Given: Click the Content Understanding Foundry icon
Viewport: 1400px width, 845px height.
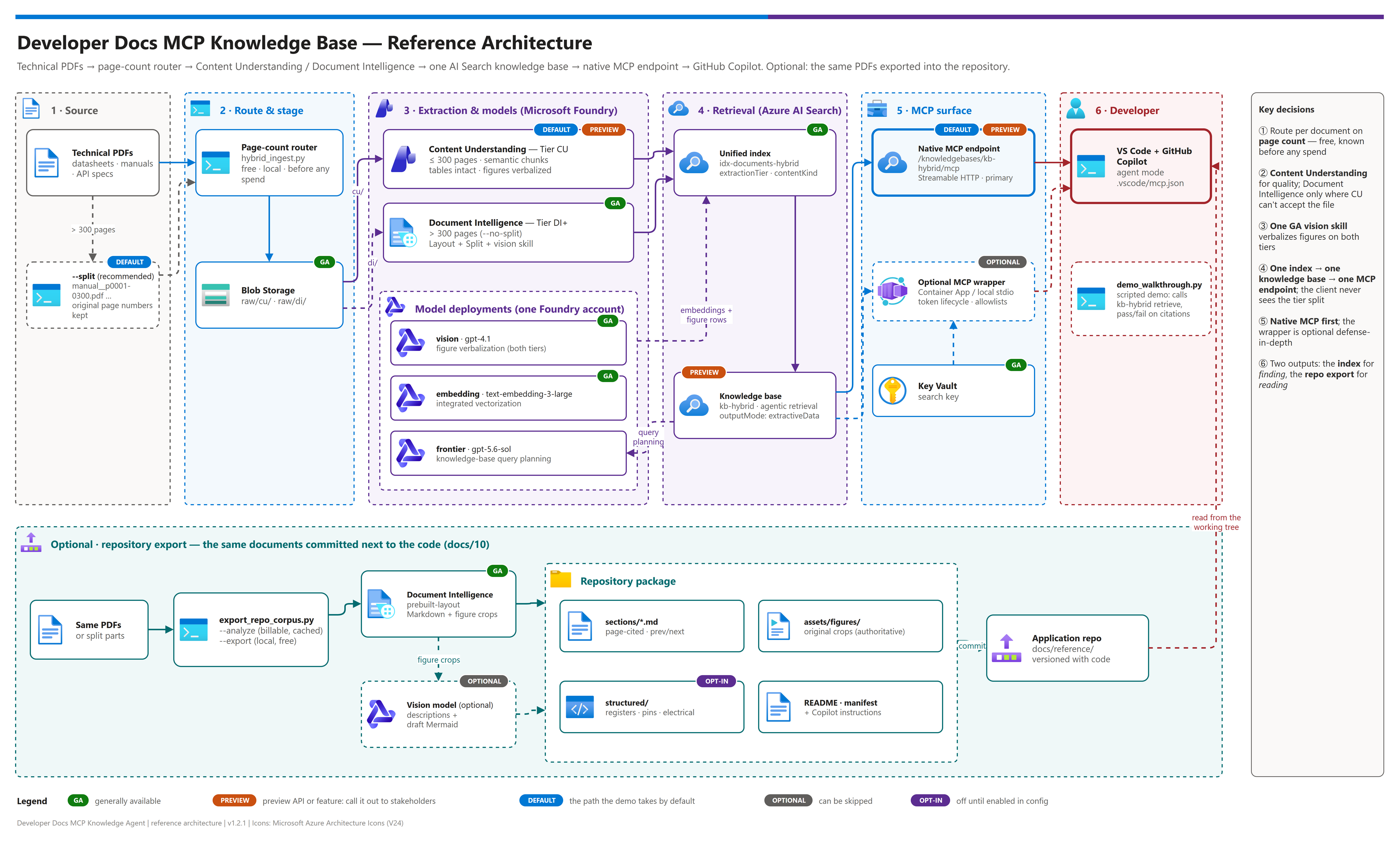Looking at the screenshot, I should click(404, 158).
